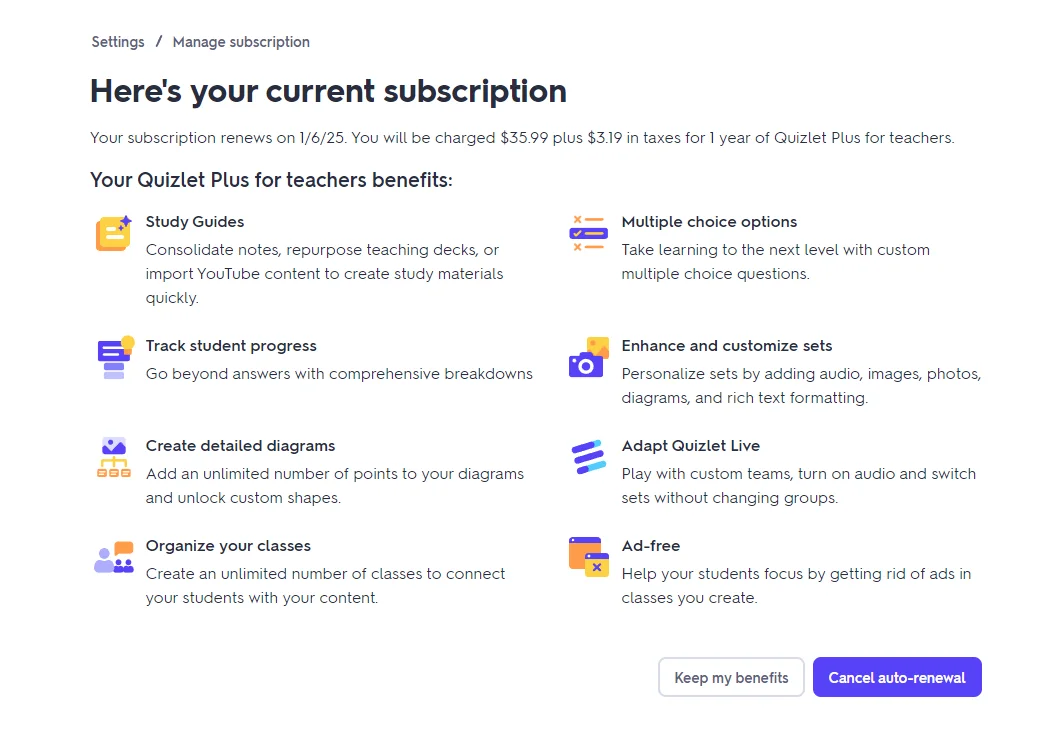Click the Keep my benefits button

pyautogui.click(x=731, y=677)
